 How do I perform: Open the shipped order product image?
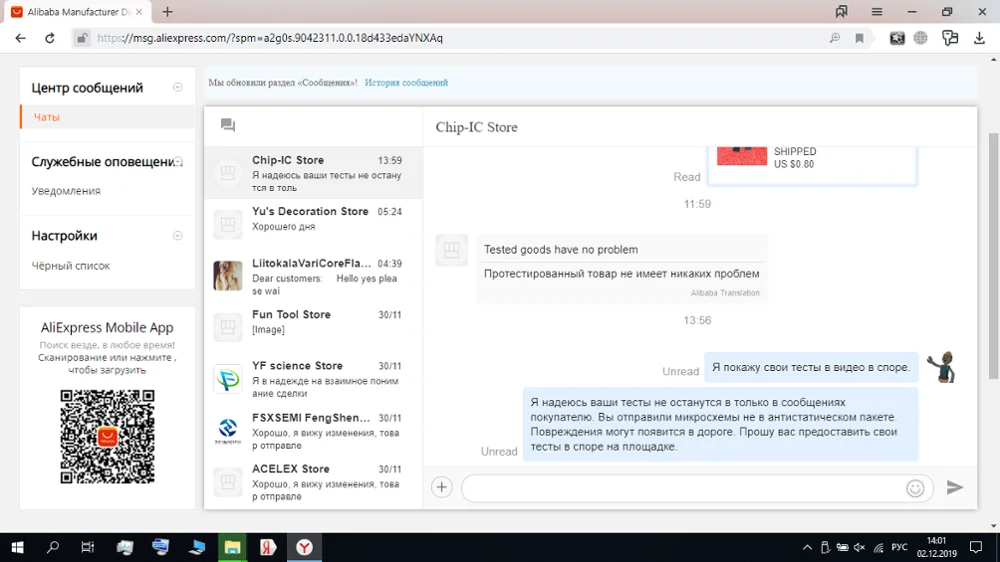742,156
